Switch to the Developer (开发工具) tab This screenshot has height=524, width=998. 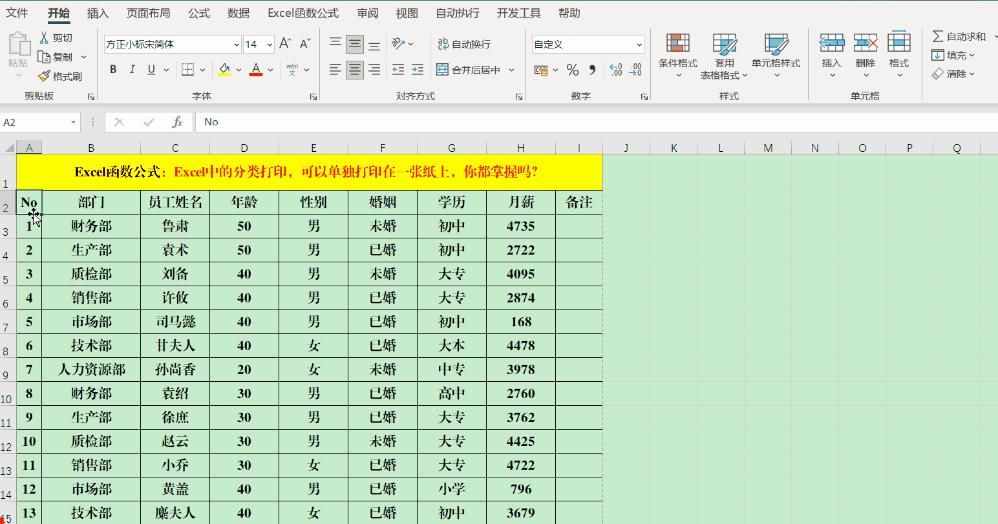tap(519, 13)
